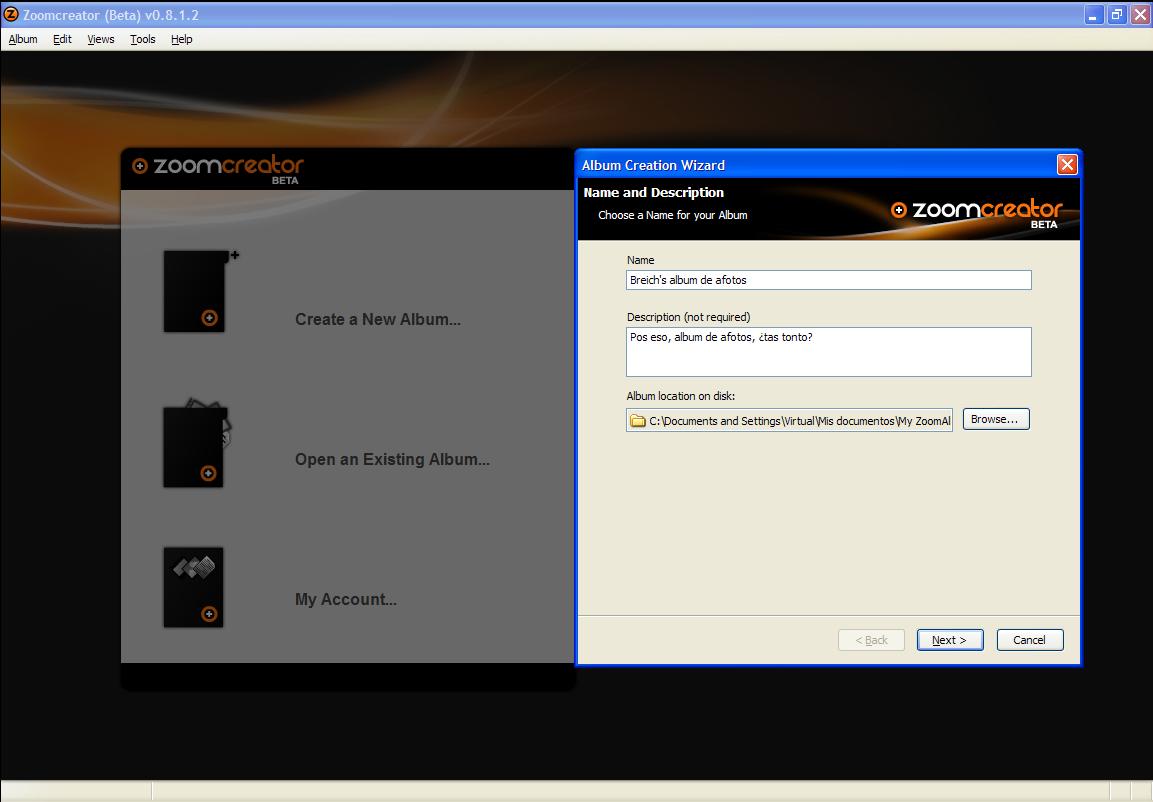Close the Zoomcreator main window

tap(1140, 14)
